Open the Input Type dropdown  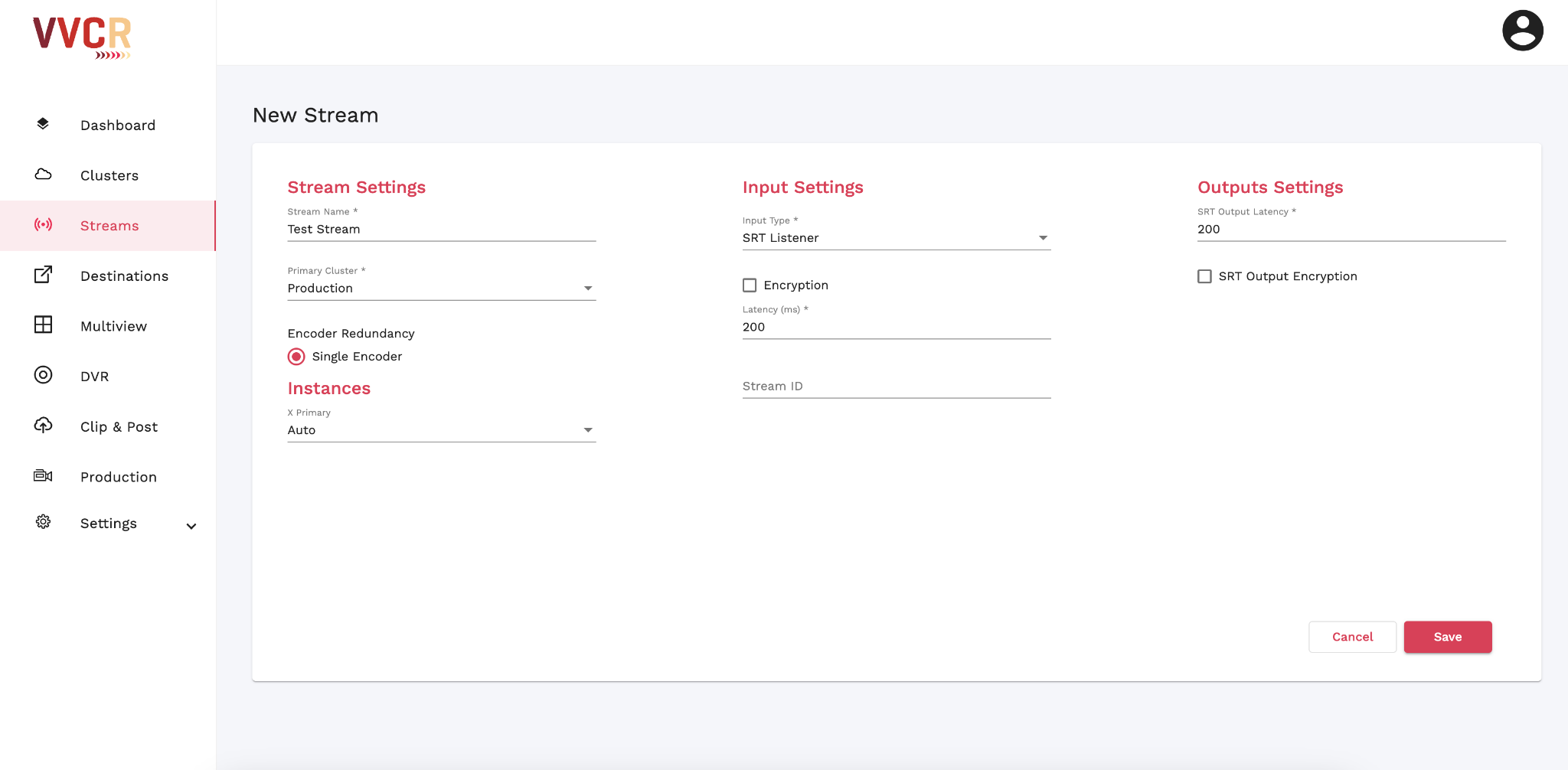point(896,238)
